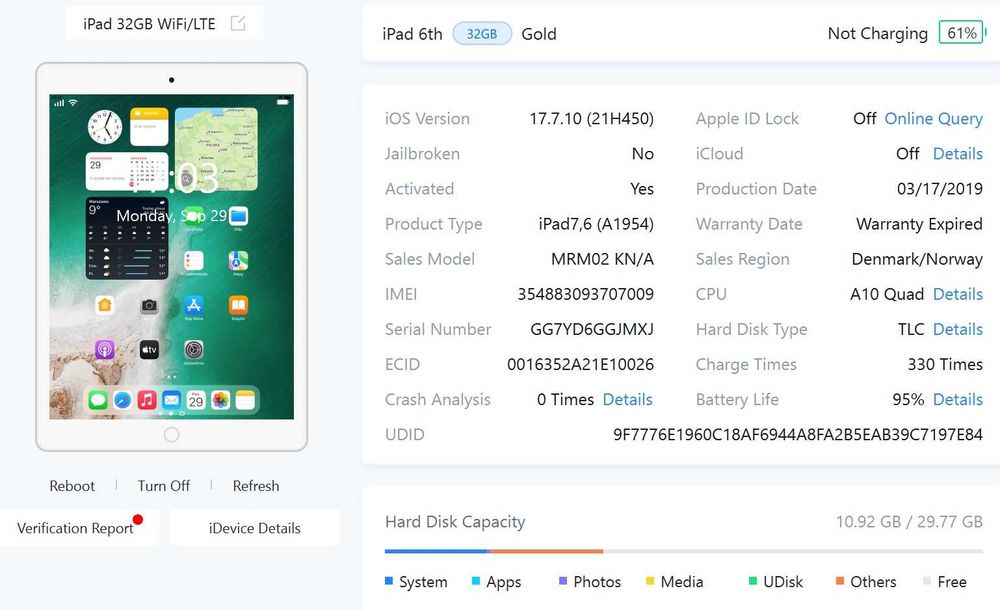Open iCloud Details link

(958, 154)
